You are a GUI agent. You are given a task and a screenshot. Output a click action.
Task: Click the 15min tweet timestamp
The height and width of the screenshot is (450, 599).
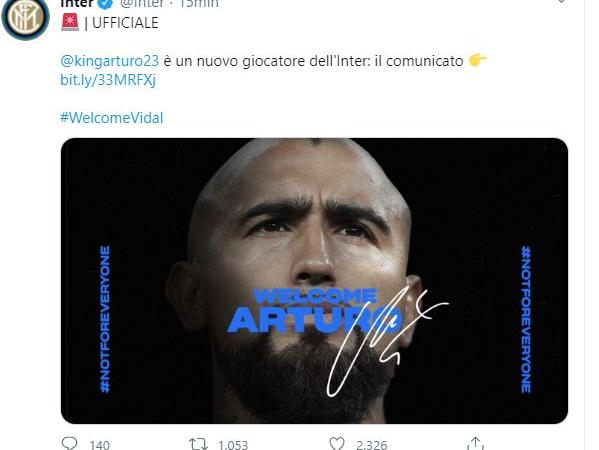199,3
